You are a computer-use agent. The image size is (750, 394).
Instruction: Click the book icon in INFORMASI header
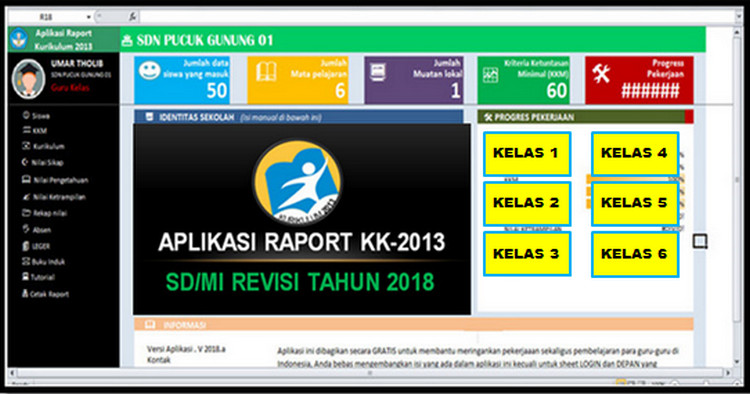[x=150, y=325]
